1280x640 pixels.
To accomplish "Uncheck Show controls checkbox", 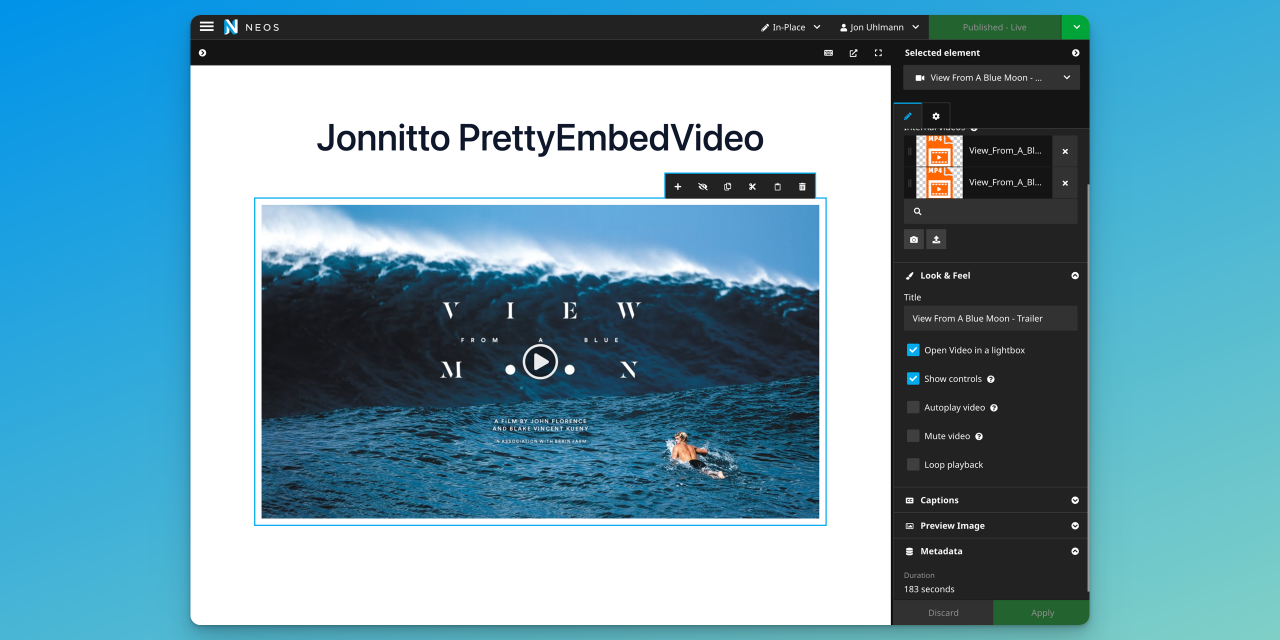I will (x=913, y=379).
